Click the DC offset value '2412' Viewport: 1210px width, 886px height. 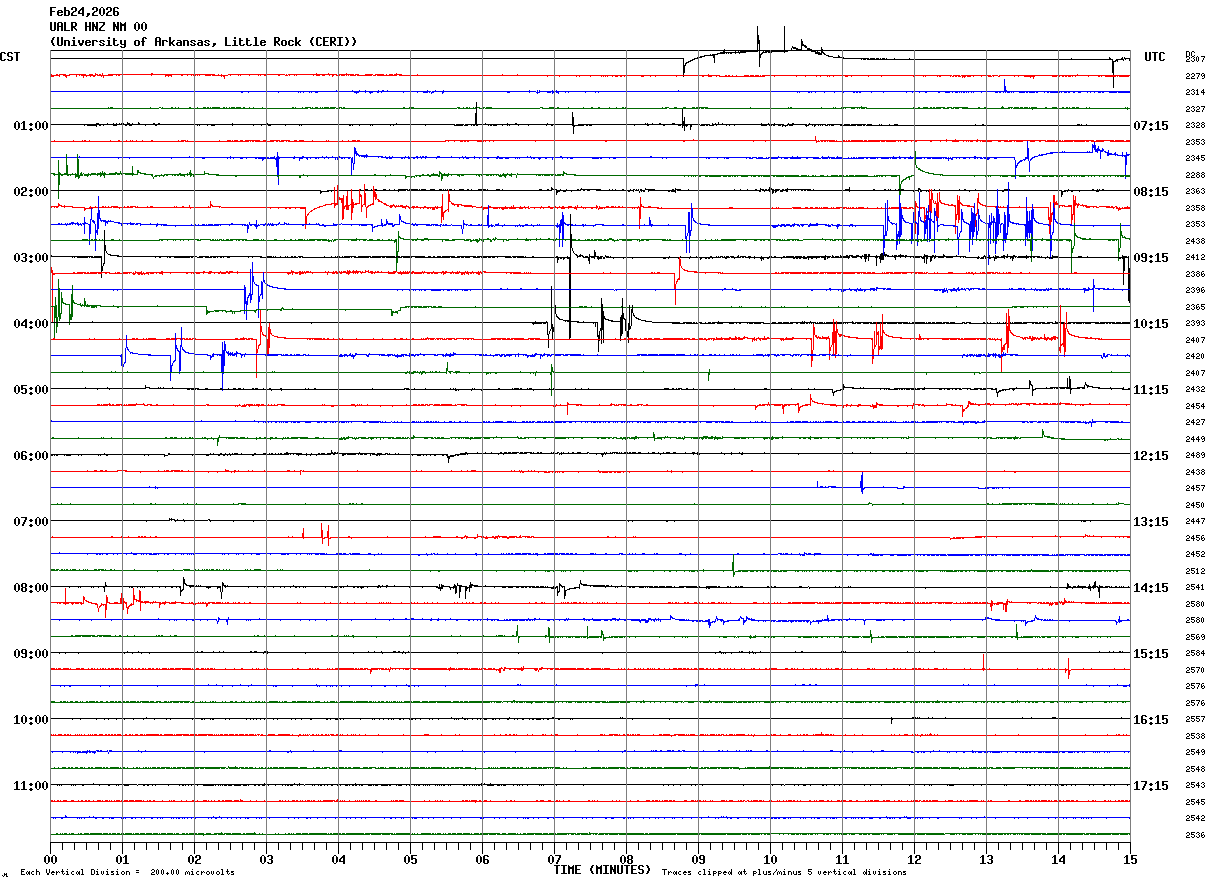1195,257
